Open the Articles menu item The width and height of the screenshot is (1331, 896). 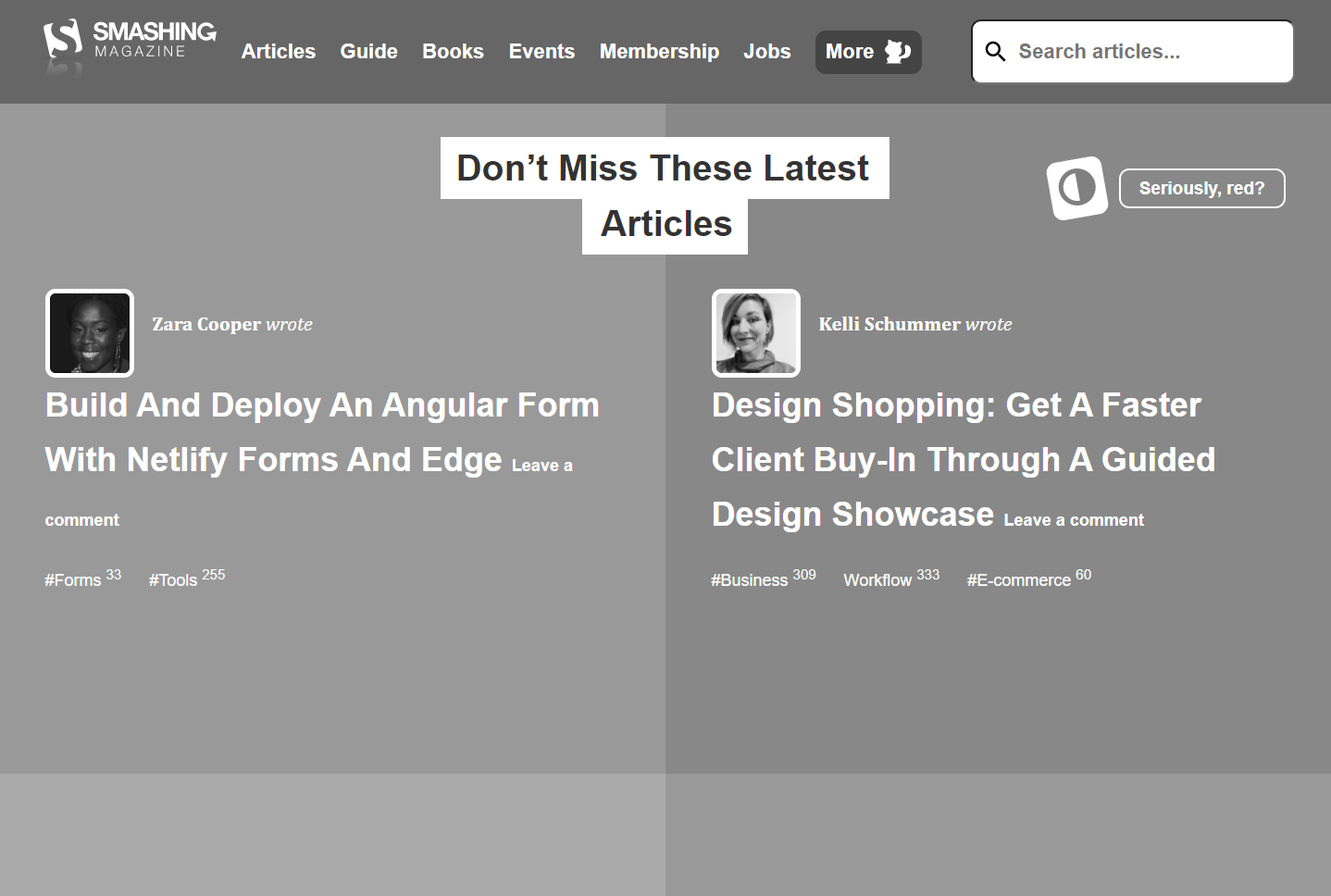coord(278,52)
